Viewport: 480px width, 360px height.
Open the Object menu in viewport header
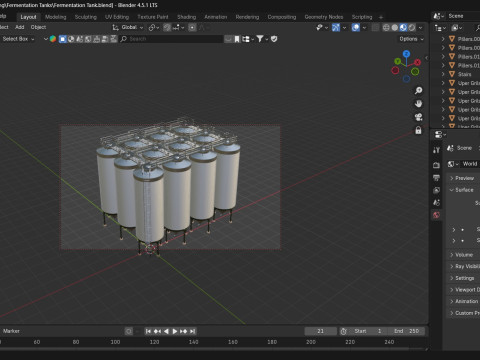(38, 27)
